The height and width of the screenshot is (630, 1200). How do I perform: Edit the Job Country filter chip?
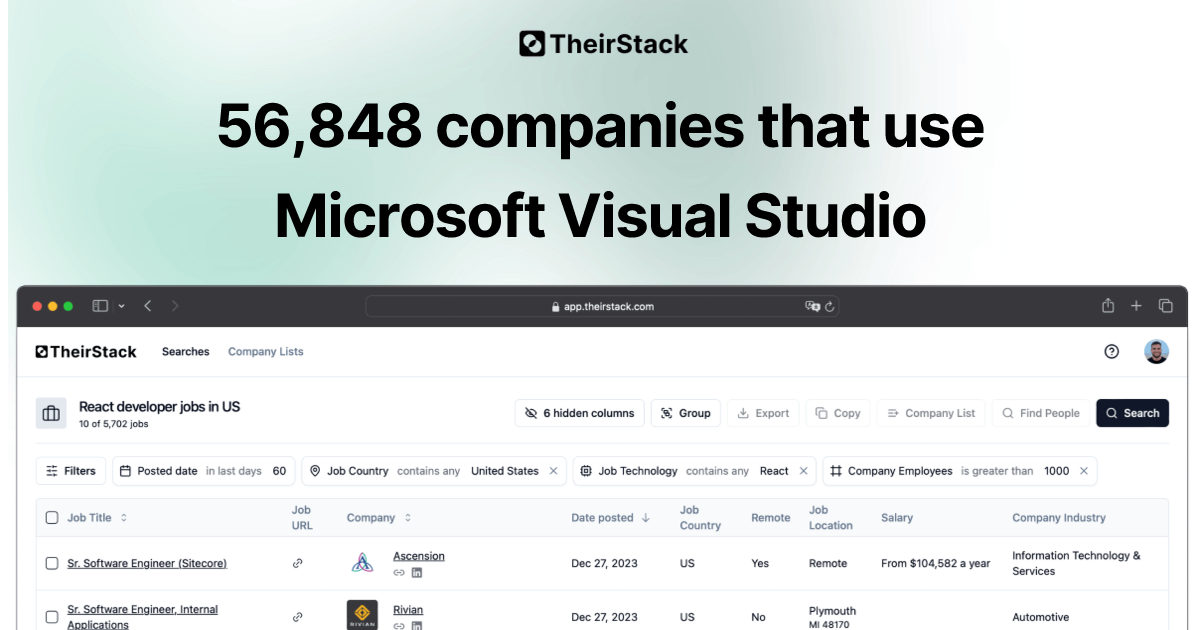click(434, 471)
